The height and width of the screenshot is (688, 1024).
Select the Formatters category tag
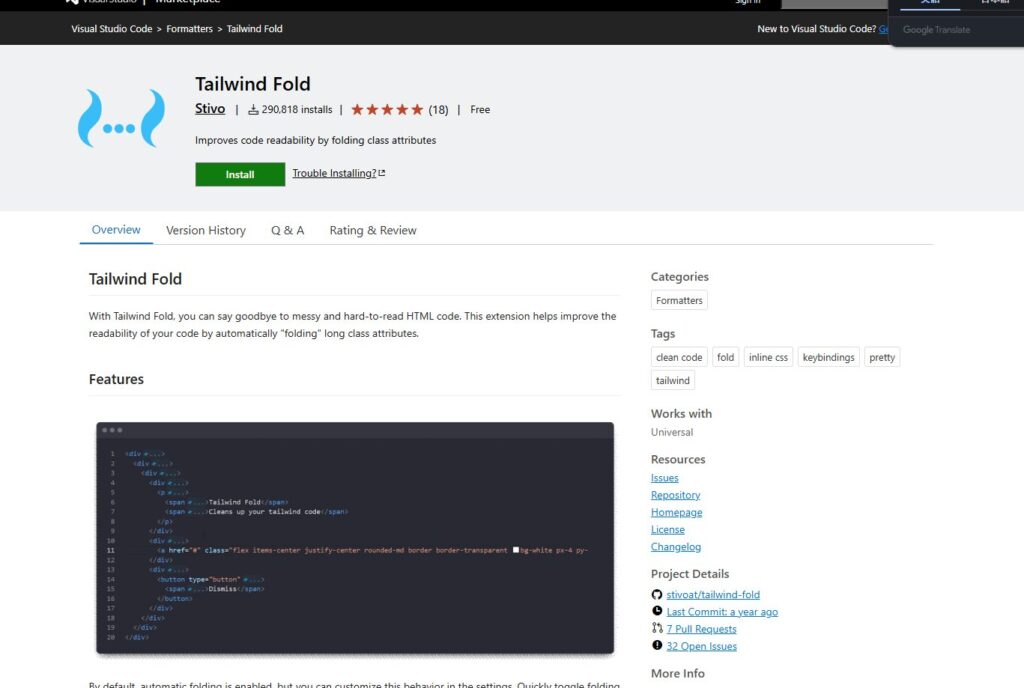(x=679, y=300)
